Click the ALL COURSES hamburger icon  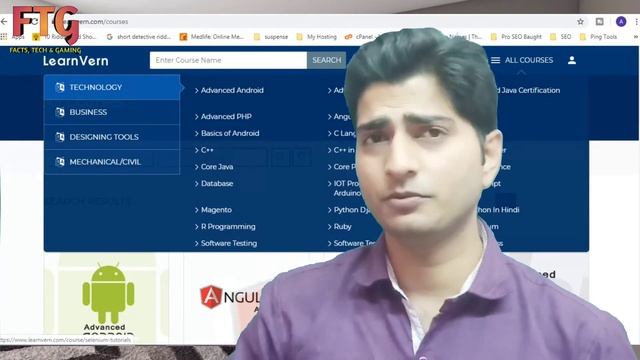point(496,60)
